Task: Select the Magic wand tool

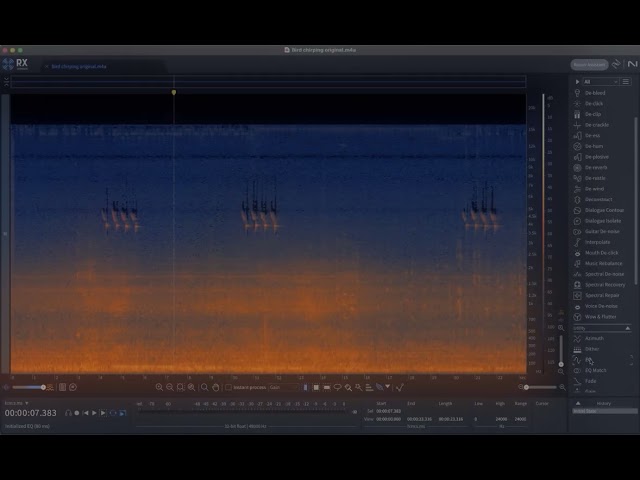Action: click(x=358, y=387)
